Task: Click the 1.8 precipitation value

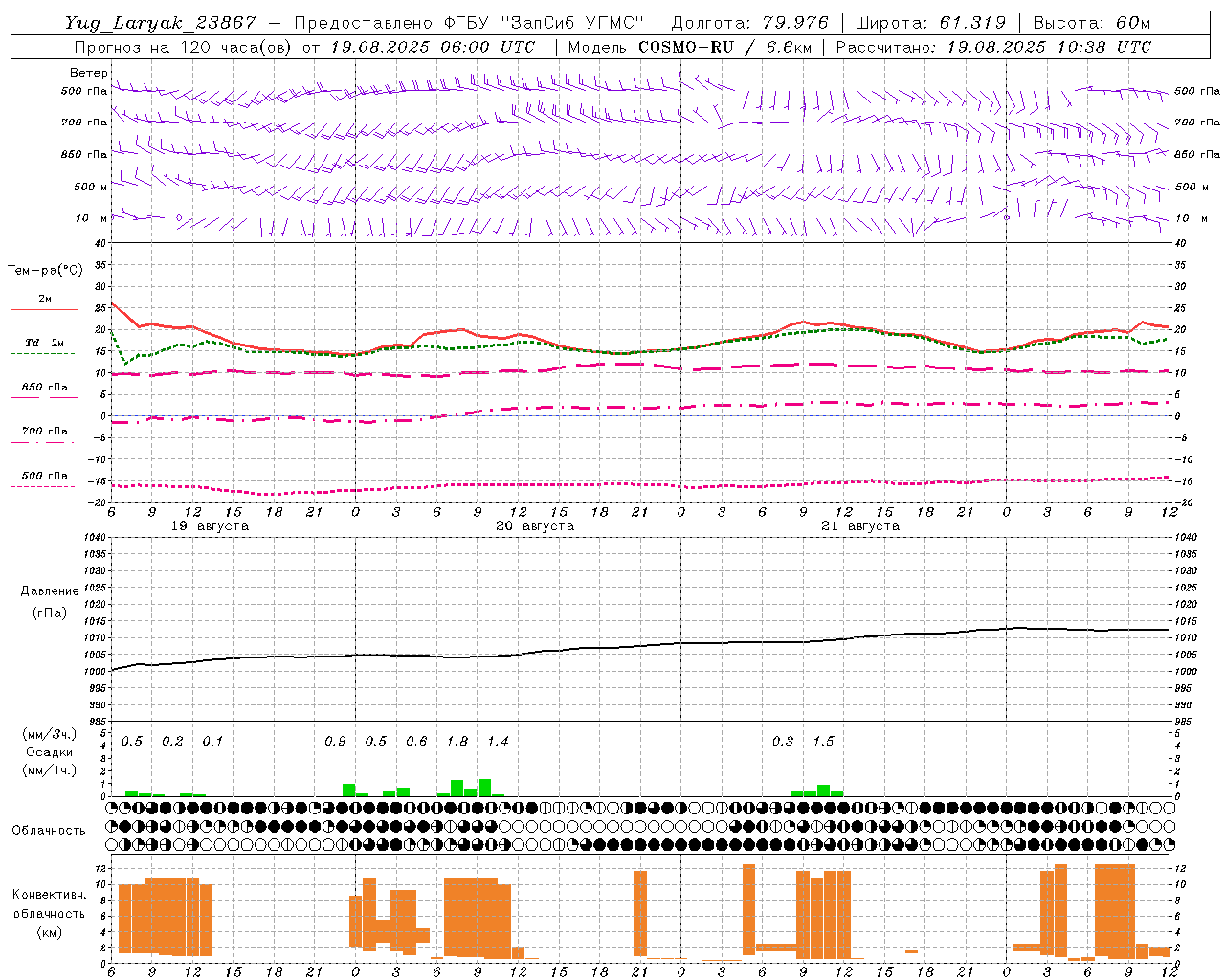Action: (457, 742)
